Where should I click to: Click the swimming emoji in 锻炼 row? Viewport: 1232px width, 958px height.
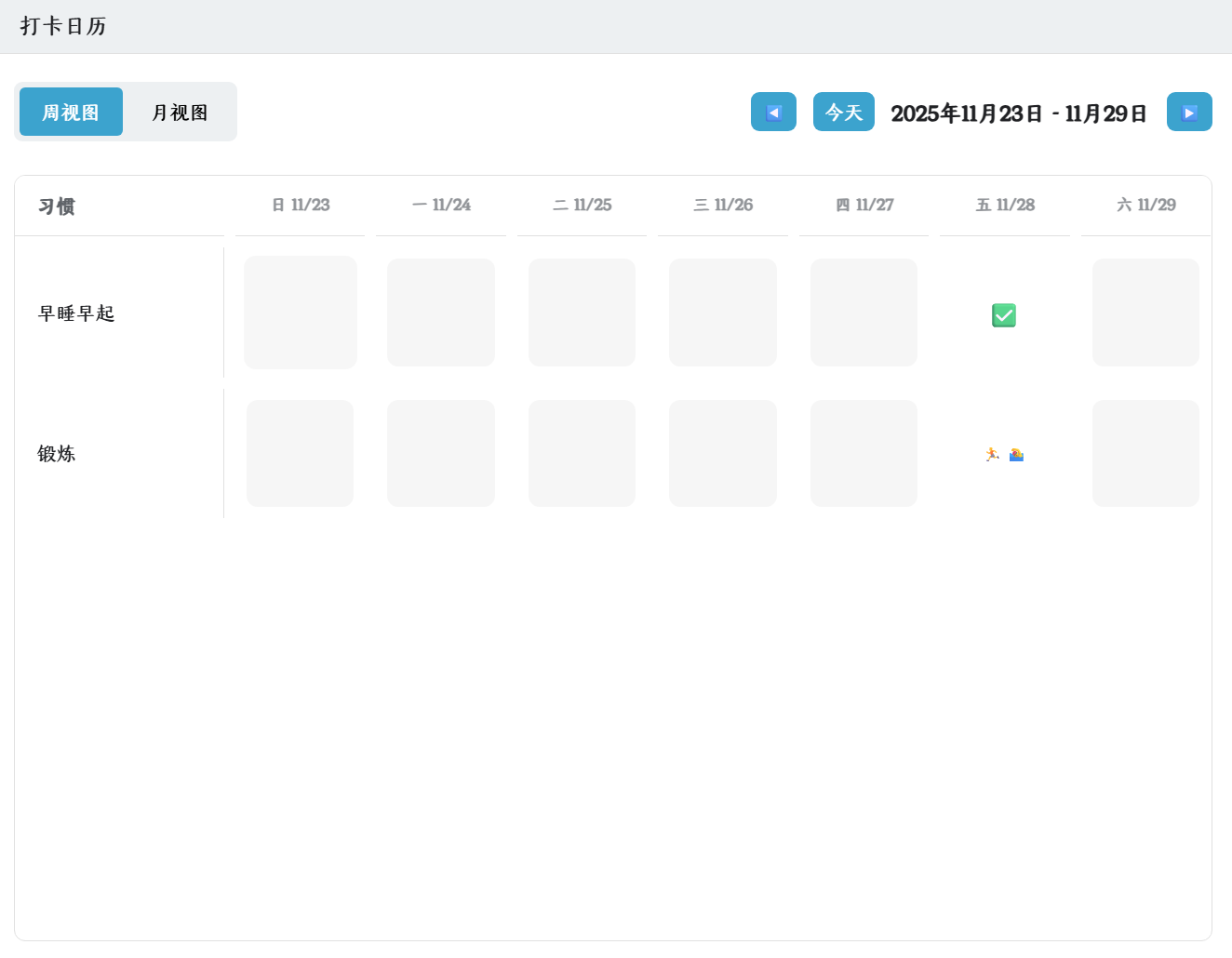(1016, 454)
